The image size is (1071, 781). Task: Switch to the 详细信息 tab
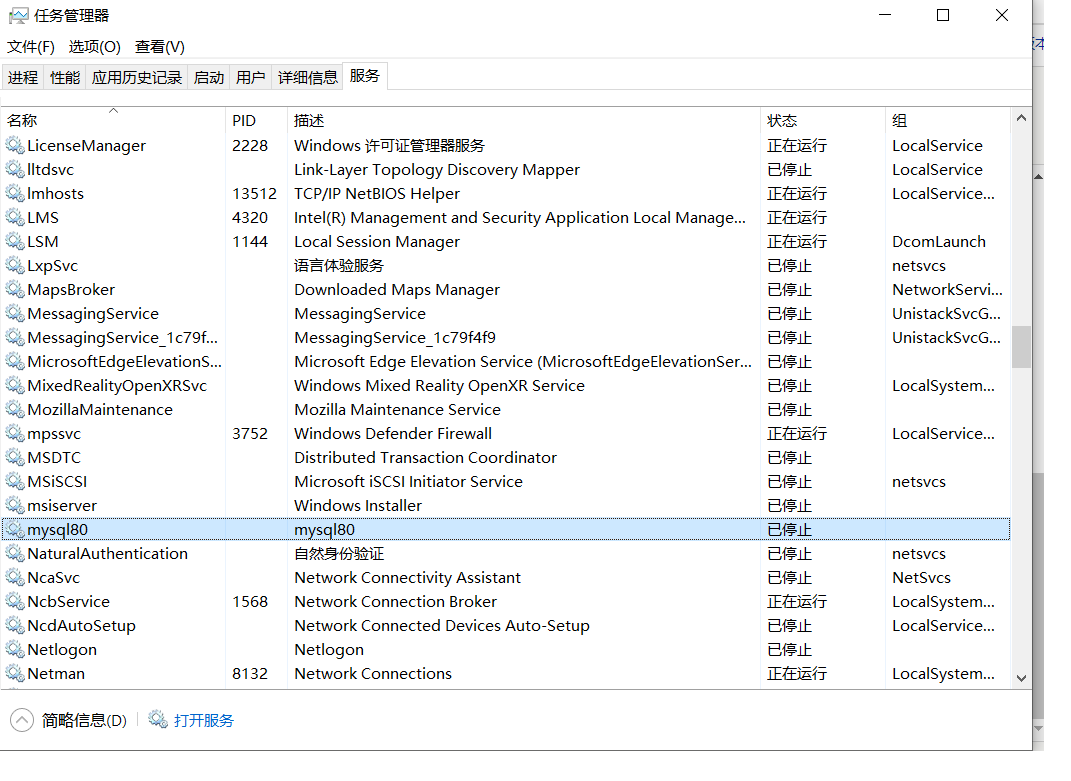pyautogui.click(x=307, y=77)
